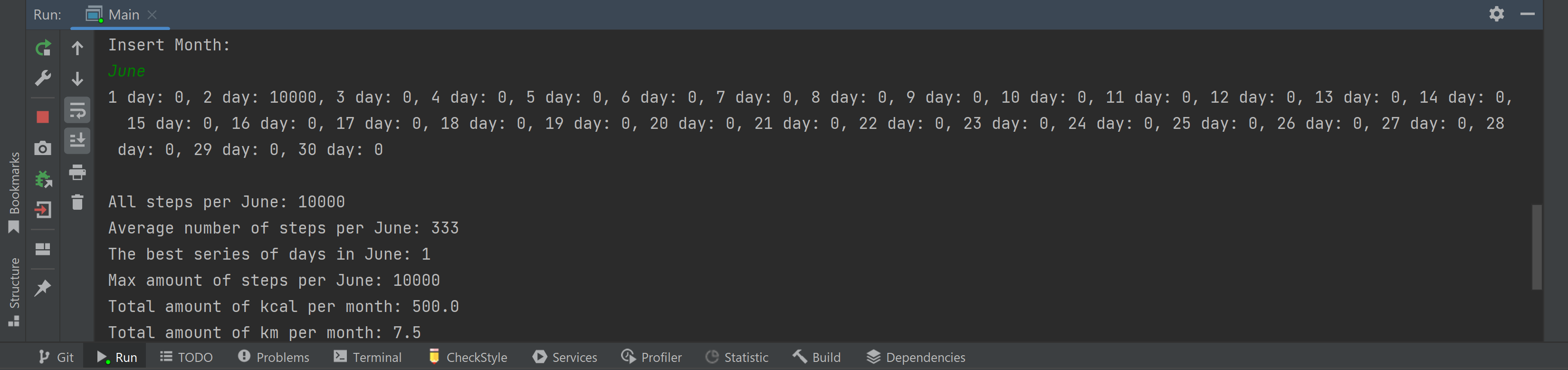Open the Run tool window settings gear

1496,14
